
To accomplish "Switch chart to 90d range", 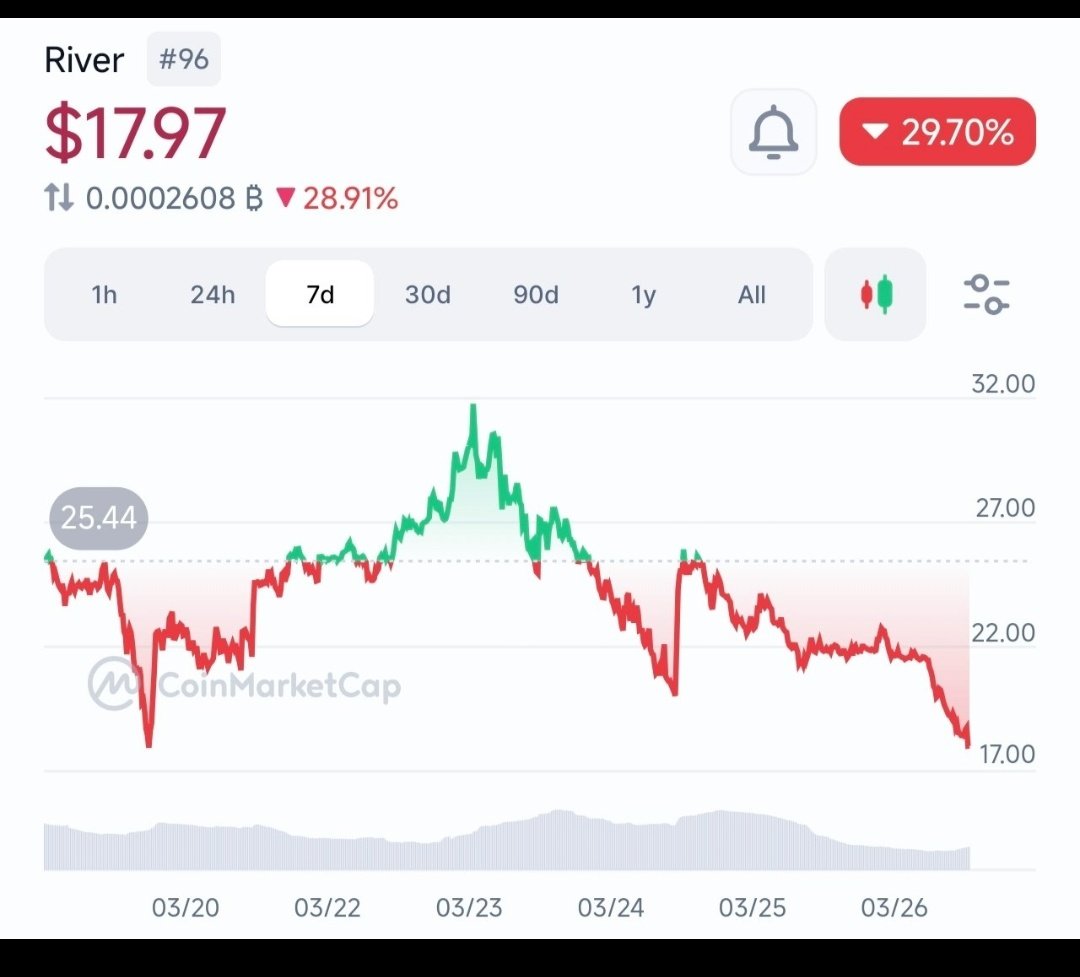I will point(536,295).
